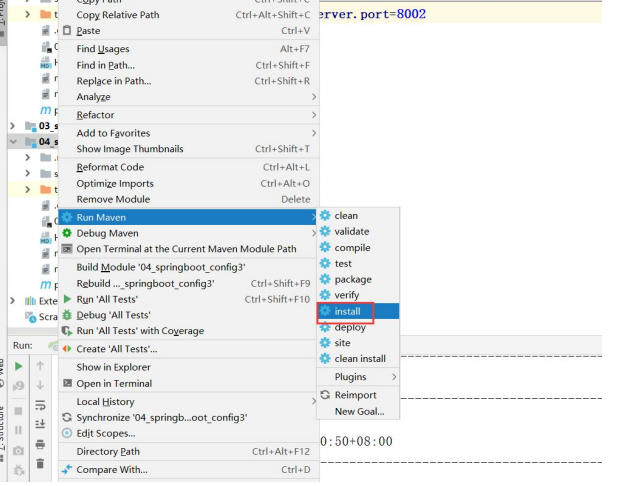Open the Plugins submenu
Viewport: 634px width, 486px height.
[x=358, y=376]
